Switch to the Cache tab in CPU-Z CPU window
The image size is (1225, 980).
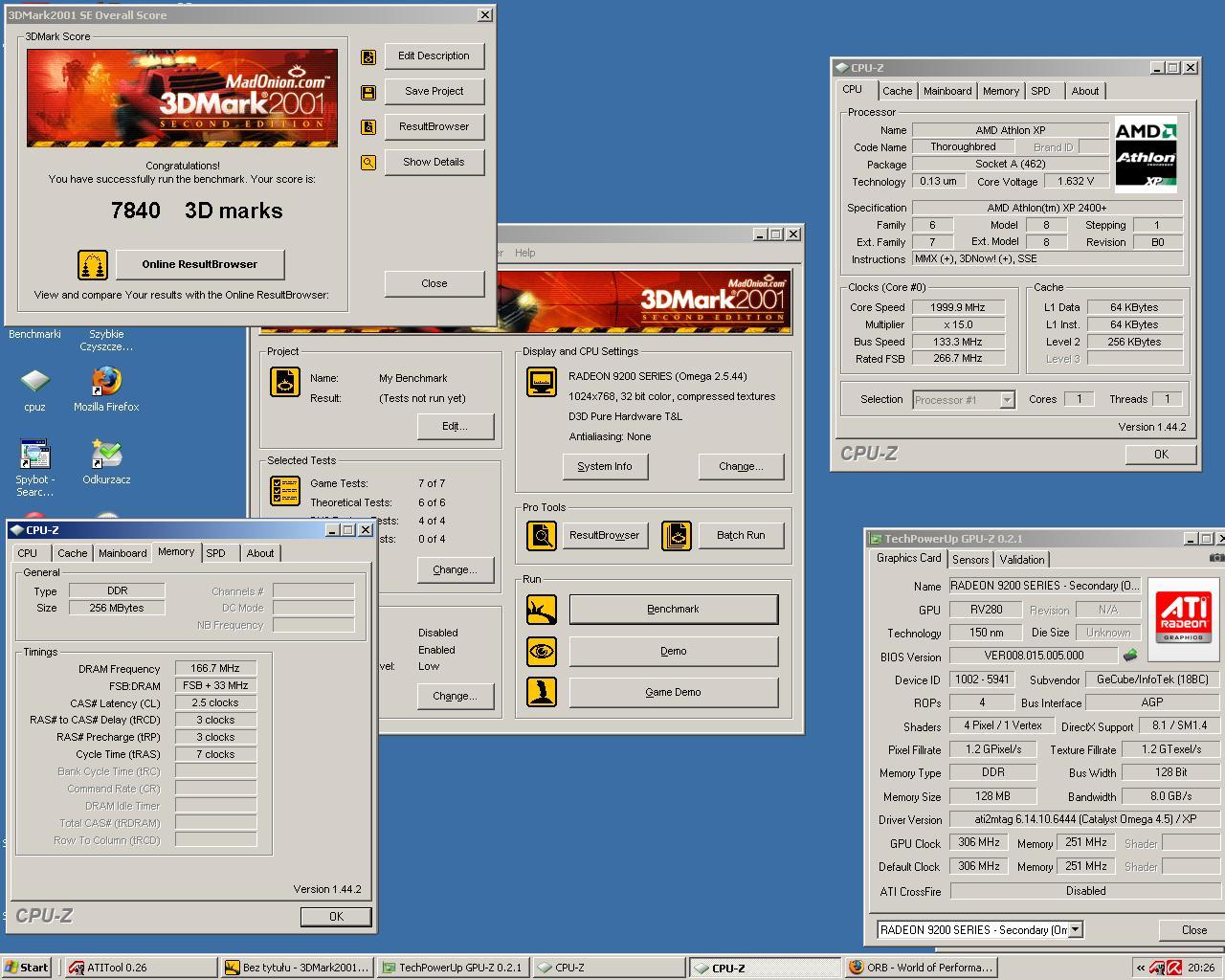point(897,91)
